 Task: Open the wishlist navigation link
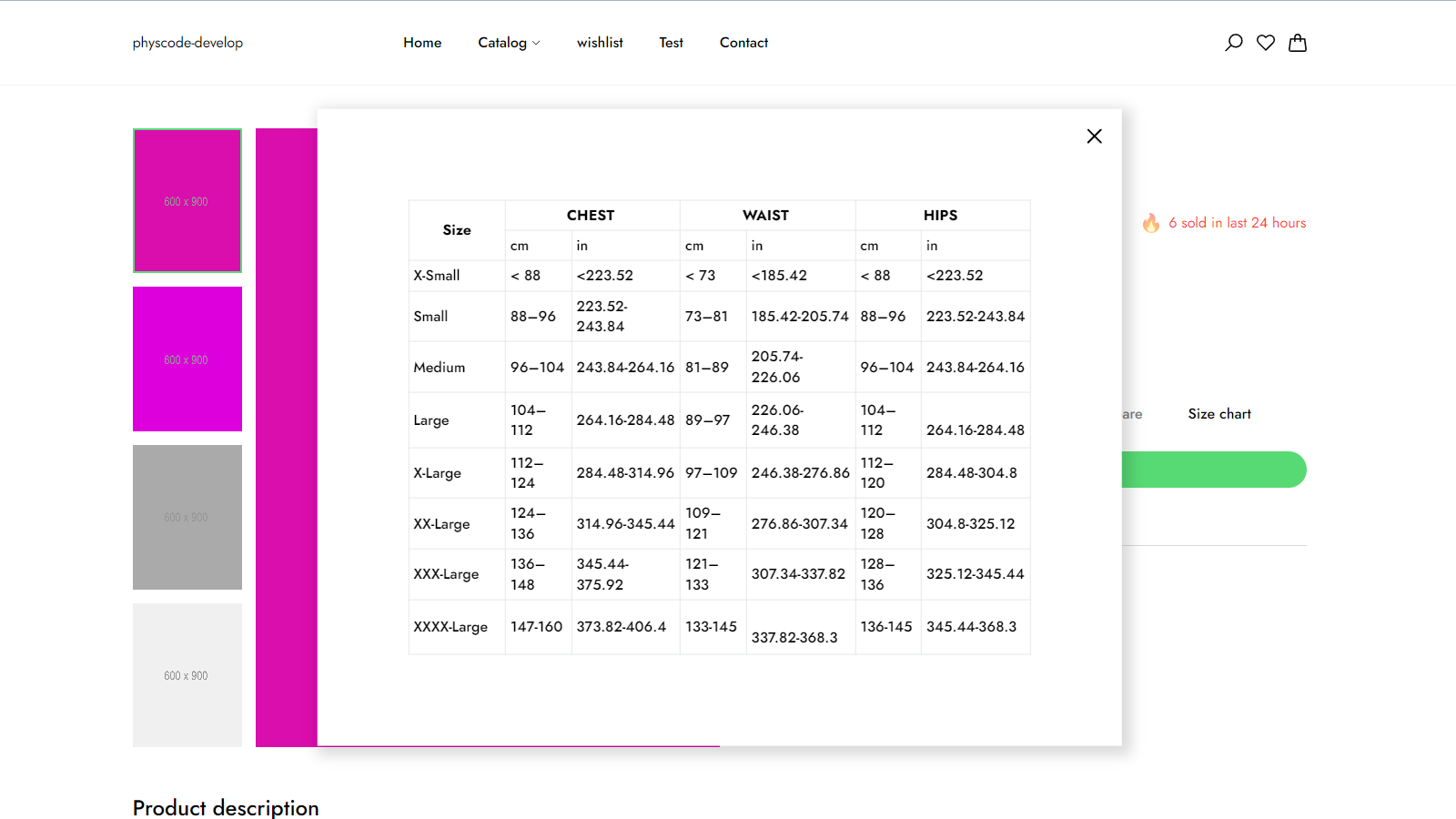pyautogui.click(x=599, y=42)
